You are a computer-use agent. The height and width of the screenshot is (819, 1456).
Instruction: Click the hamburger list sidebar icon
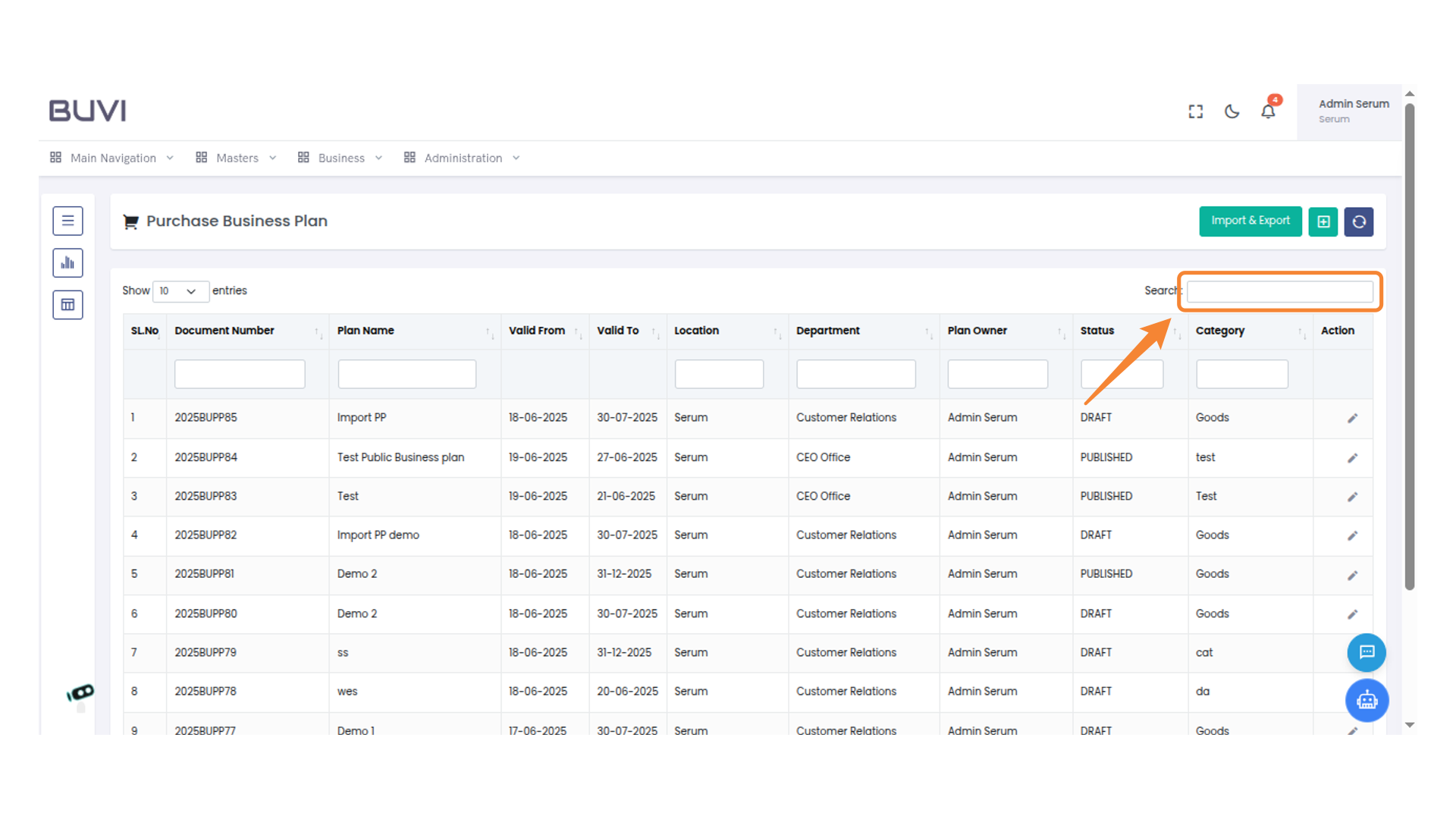67,221
